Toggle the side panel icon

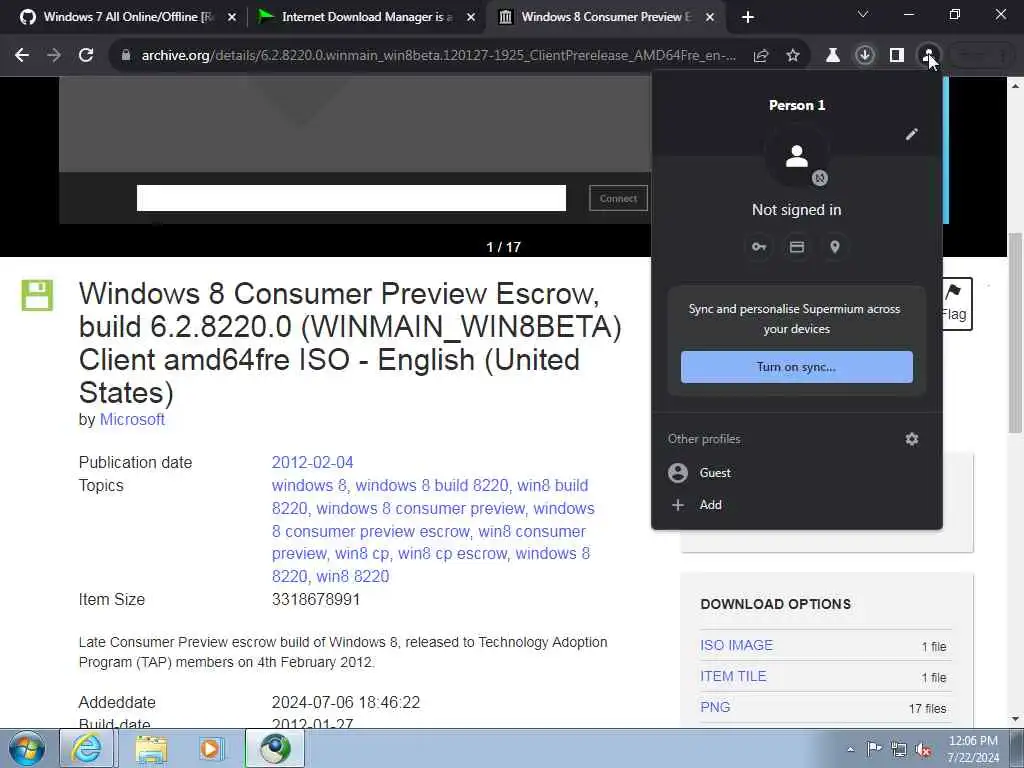click(897, 56)
